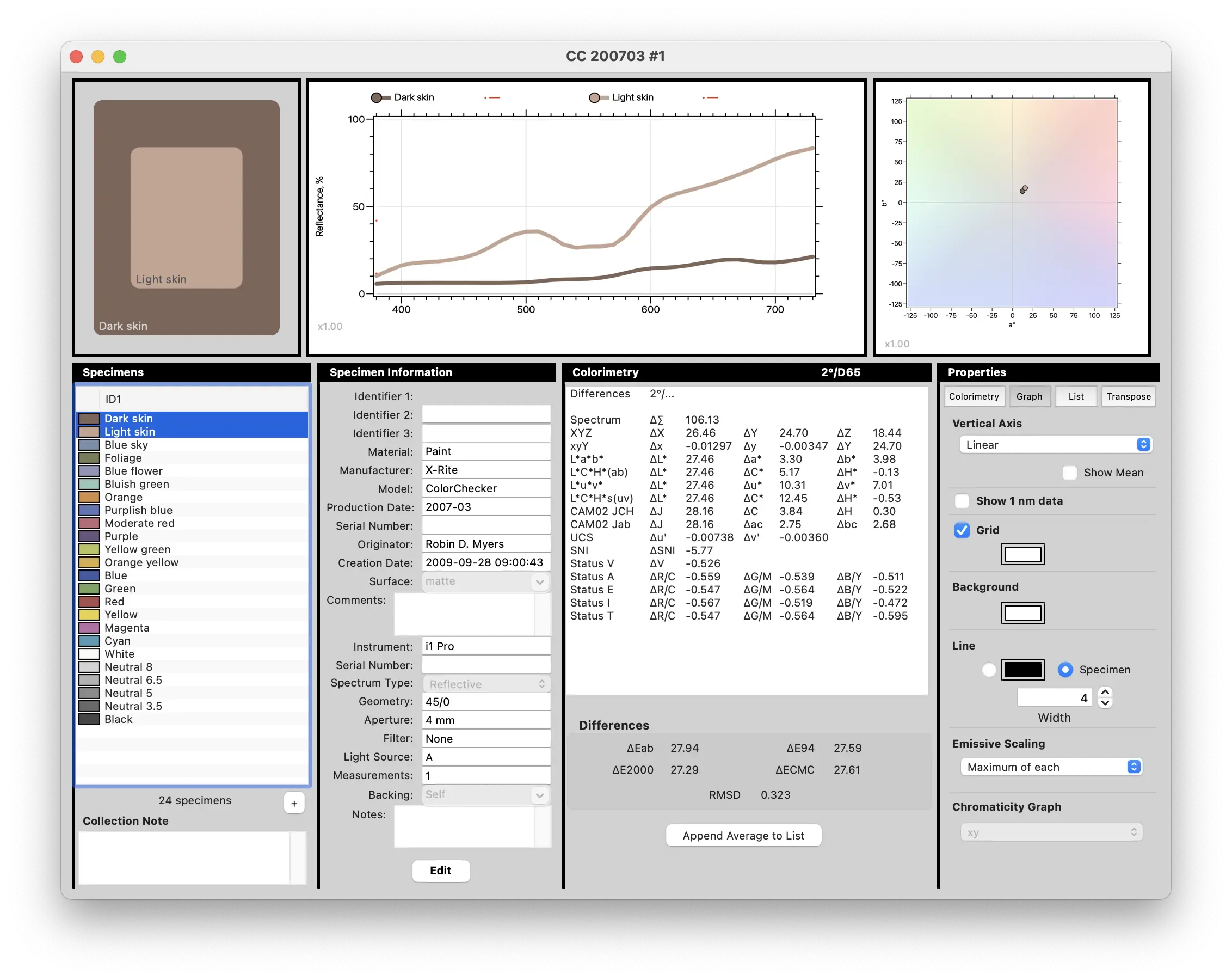Click the Yellow green specimen color icon

pos(89,549)
